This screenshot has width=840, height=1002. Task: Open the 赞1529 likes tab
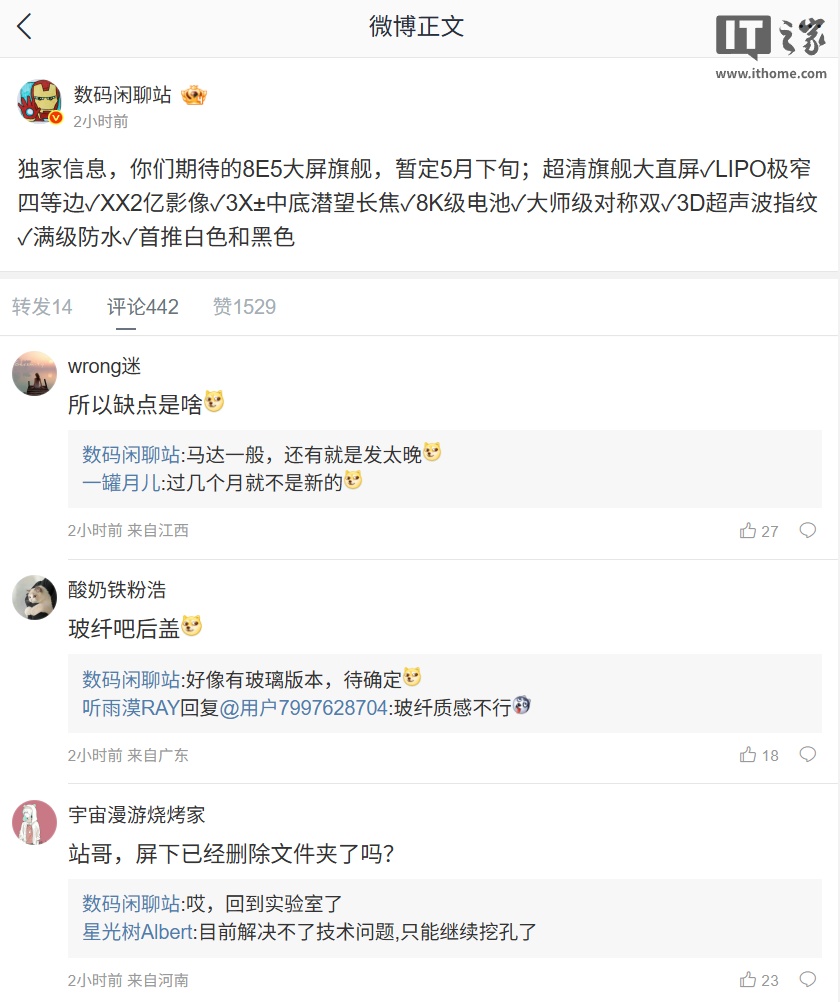point(244,307)
